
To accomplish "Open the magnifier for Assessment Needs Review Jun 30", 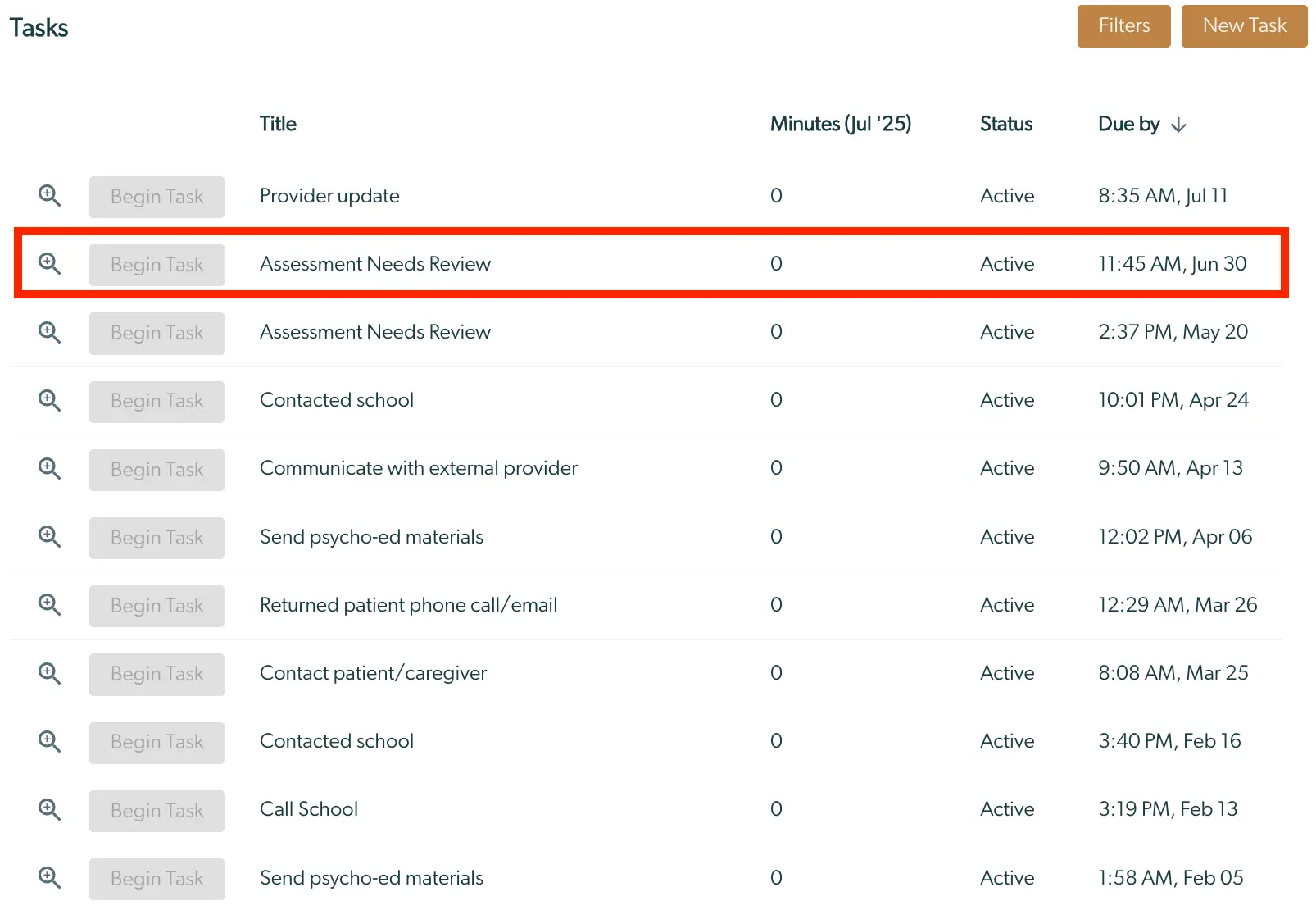I will pyautogui.click(x=49, y=264).
